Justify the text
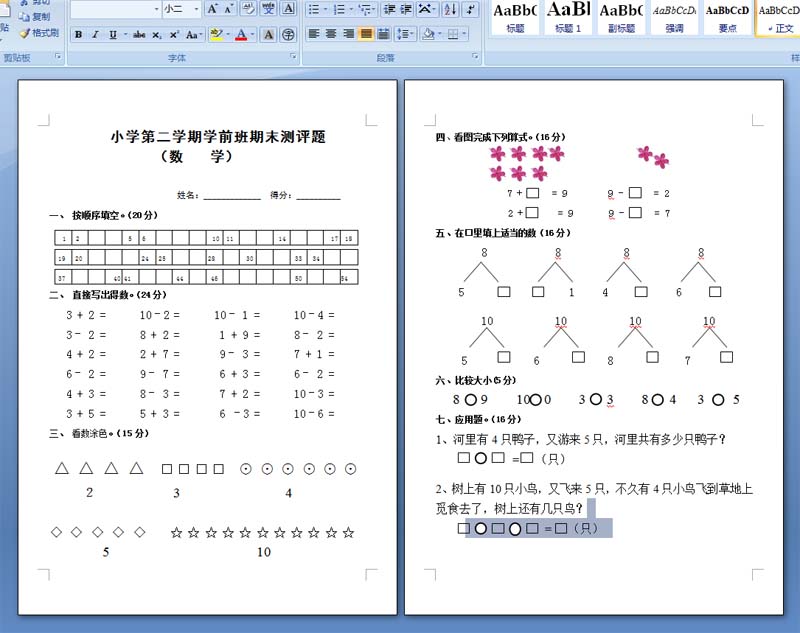The width and height of the screenshot is (800, 633). [x=366, y=34]
